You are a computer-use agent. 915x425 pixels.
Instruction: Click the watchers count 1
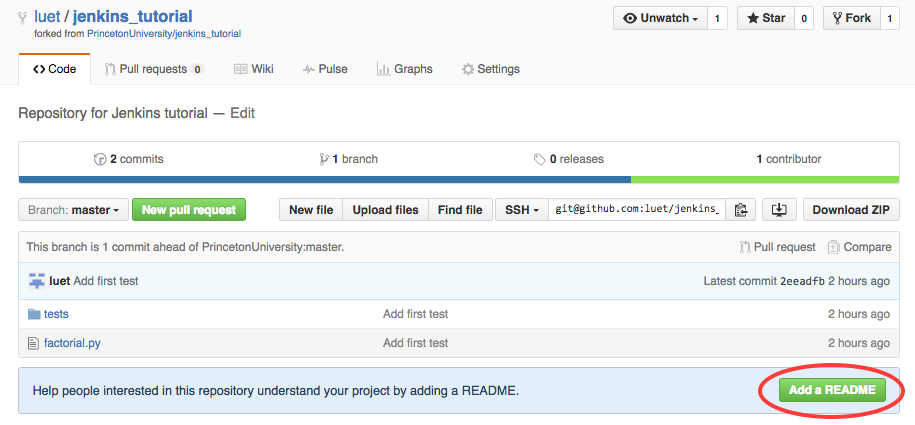click(717, 18)
